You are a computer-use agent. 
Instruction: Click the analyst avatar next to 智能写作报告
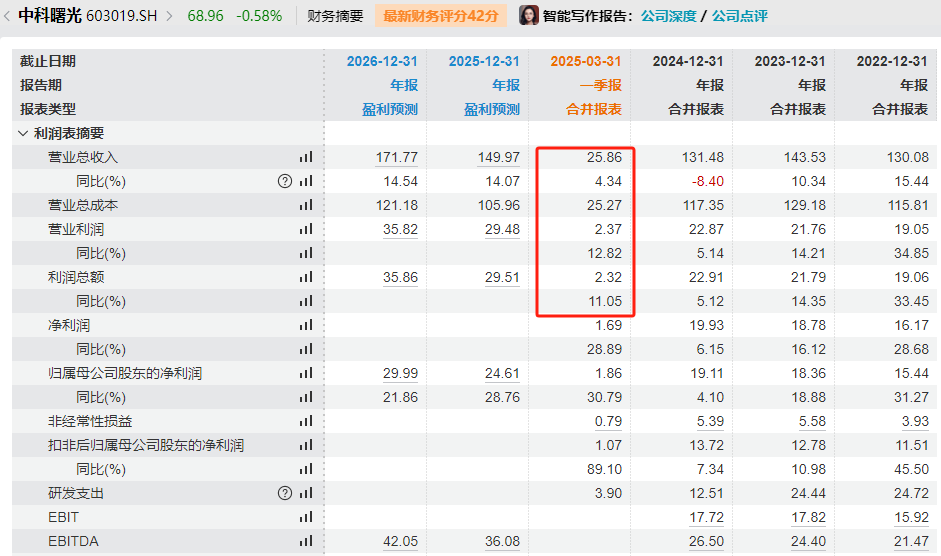[x=529, y=16]
